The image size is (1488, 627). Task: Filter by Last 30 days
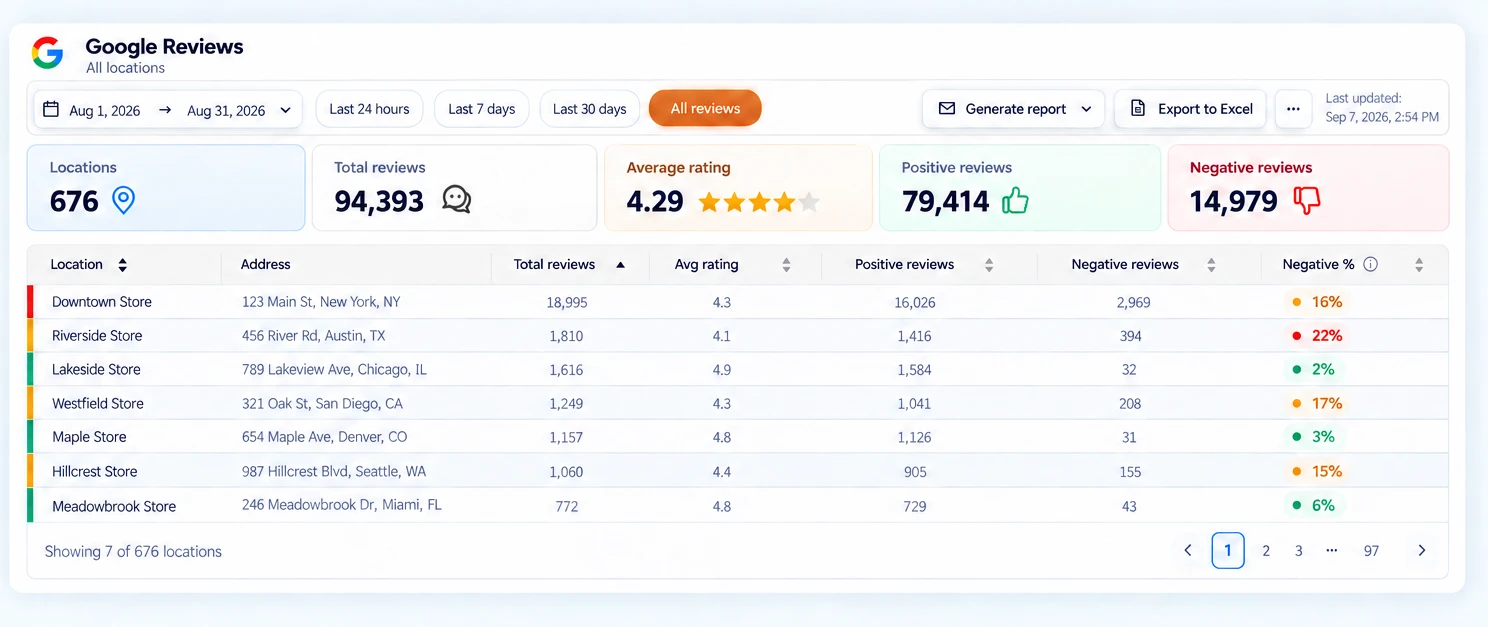[x=590, y=109]
